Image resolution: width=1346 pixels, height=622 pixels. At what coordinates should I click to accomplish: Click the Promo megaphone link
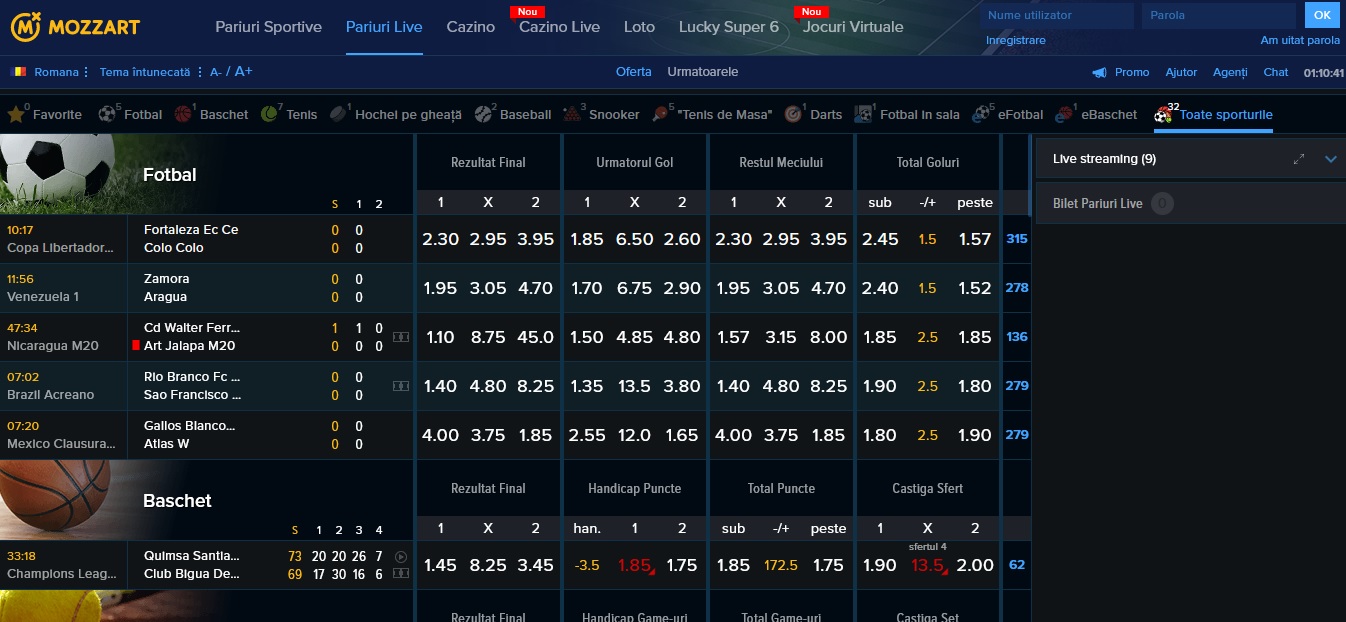pos(1120,72)
